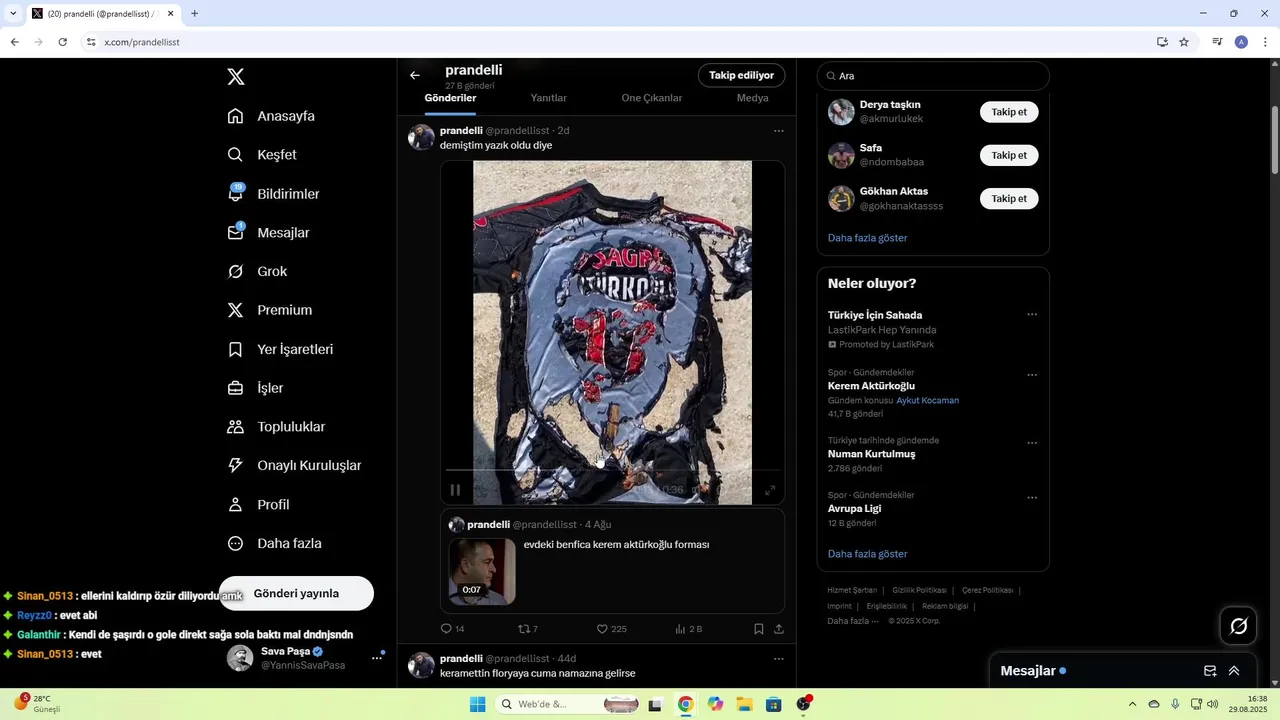Expand the Mesajlar drawer
Image resolution: width=1280 pixels, height=720 pixels.
[x=1234, y=671]
